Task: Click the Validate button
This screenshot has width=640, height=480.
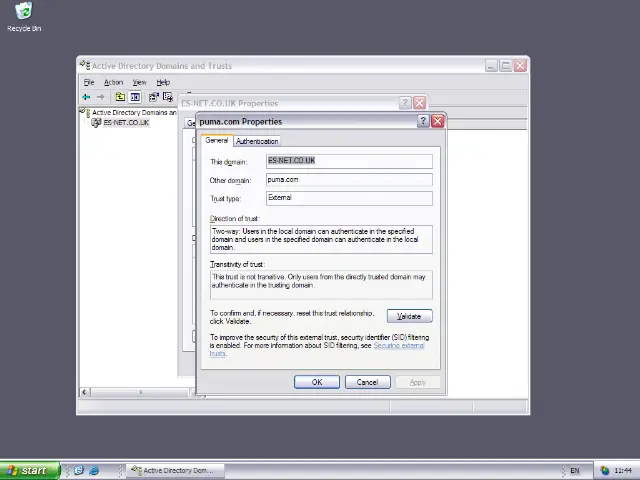Action: point(409,316)
